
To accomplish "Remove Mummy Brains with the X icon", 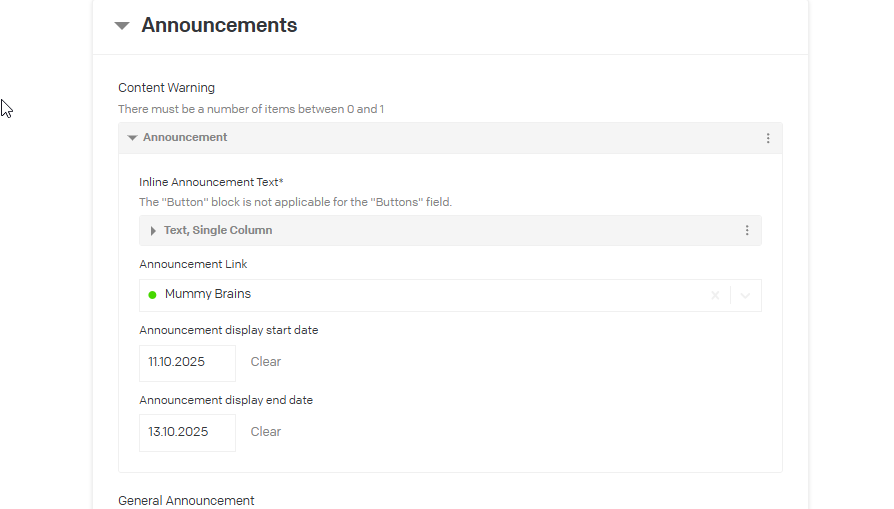I will point(715,295).
